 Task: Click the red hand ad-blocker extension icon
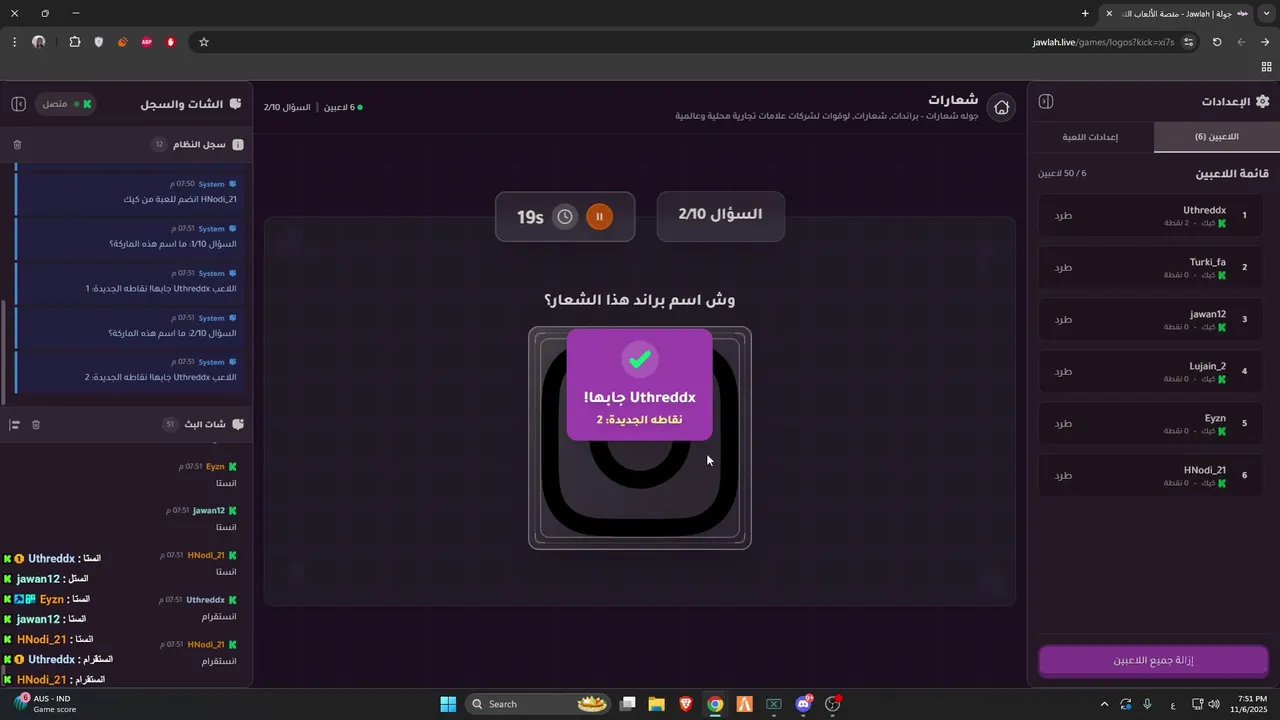tap(171, 42)
